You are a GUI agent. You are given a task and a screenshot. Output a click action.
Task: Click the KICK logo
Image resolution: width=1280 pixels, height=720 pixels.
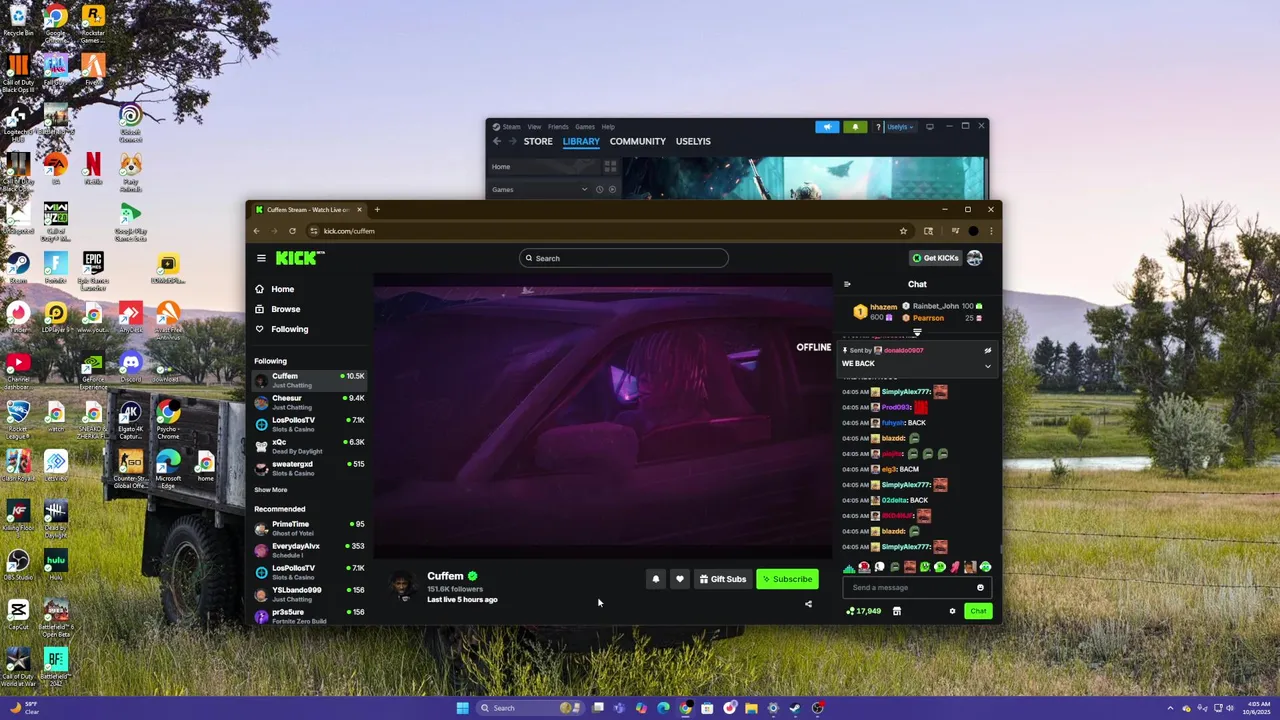pyautogui.click(x=299, y=258)
